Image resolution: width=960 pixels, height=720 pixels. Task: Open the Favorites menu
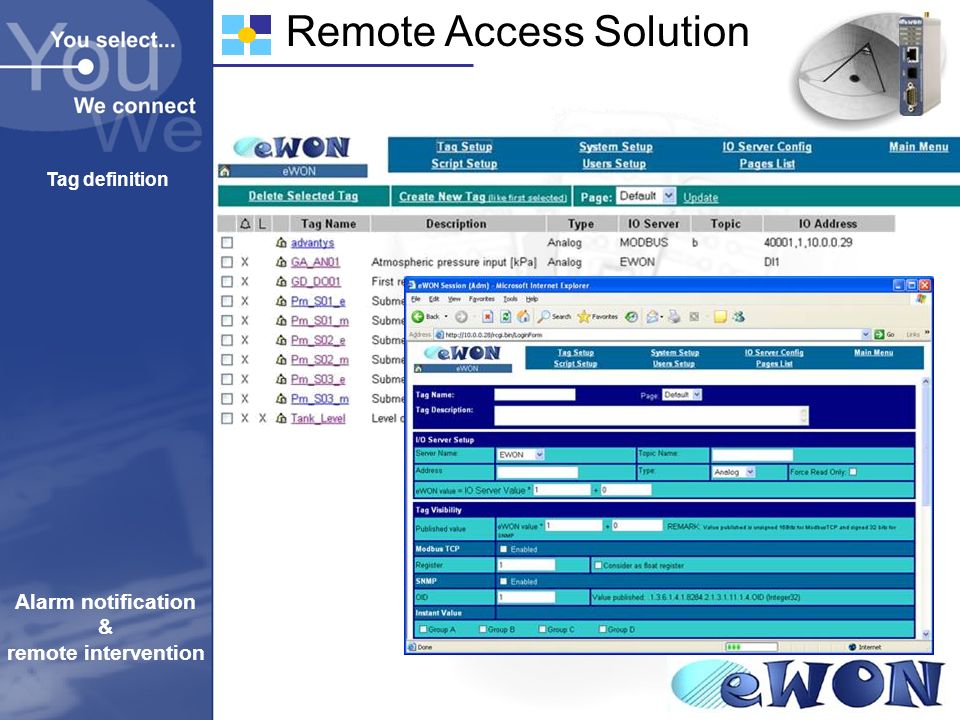pyautogui.click(x=481, y=299)
